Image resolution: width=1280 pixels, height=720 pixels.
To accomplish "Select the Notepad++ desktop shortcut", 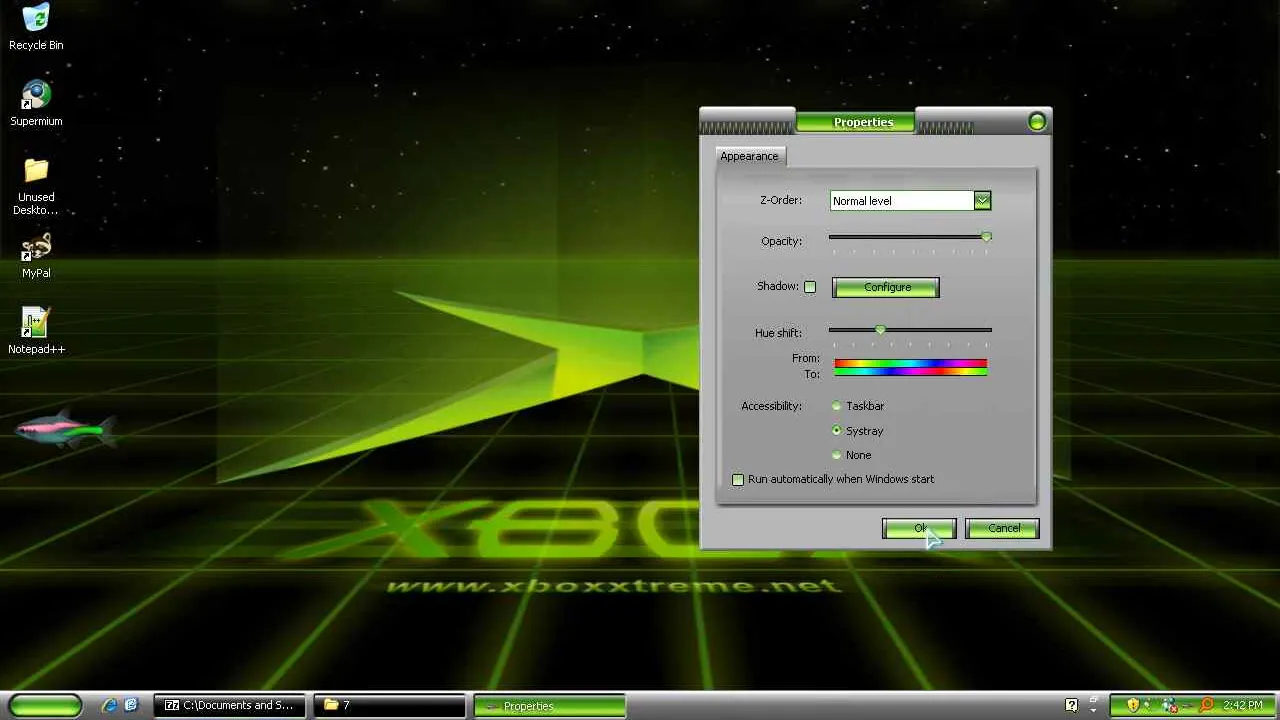I will pyautogui.click(x=36, y=331).
